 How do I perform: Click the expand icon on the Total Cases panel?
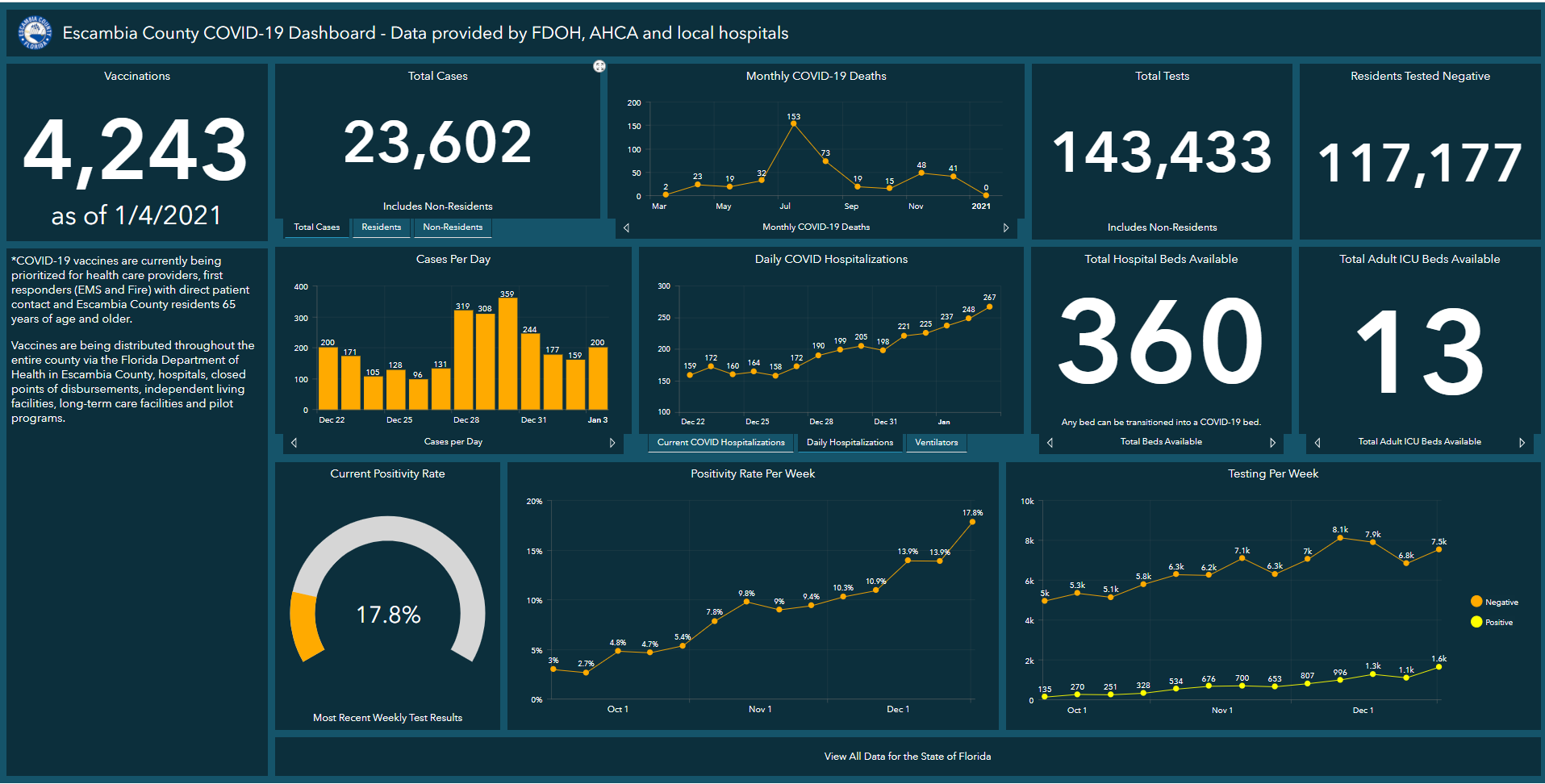pyautogui.click(x=599, y=66)
